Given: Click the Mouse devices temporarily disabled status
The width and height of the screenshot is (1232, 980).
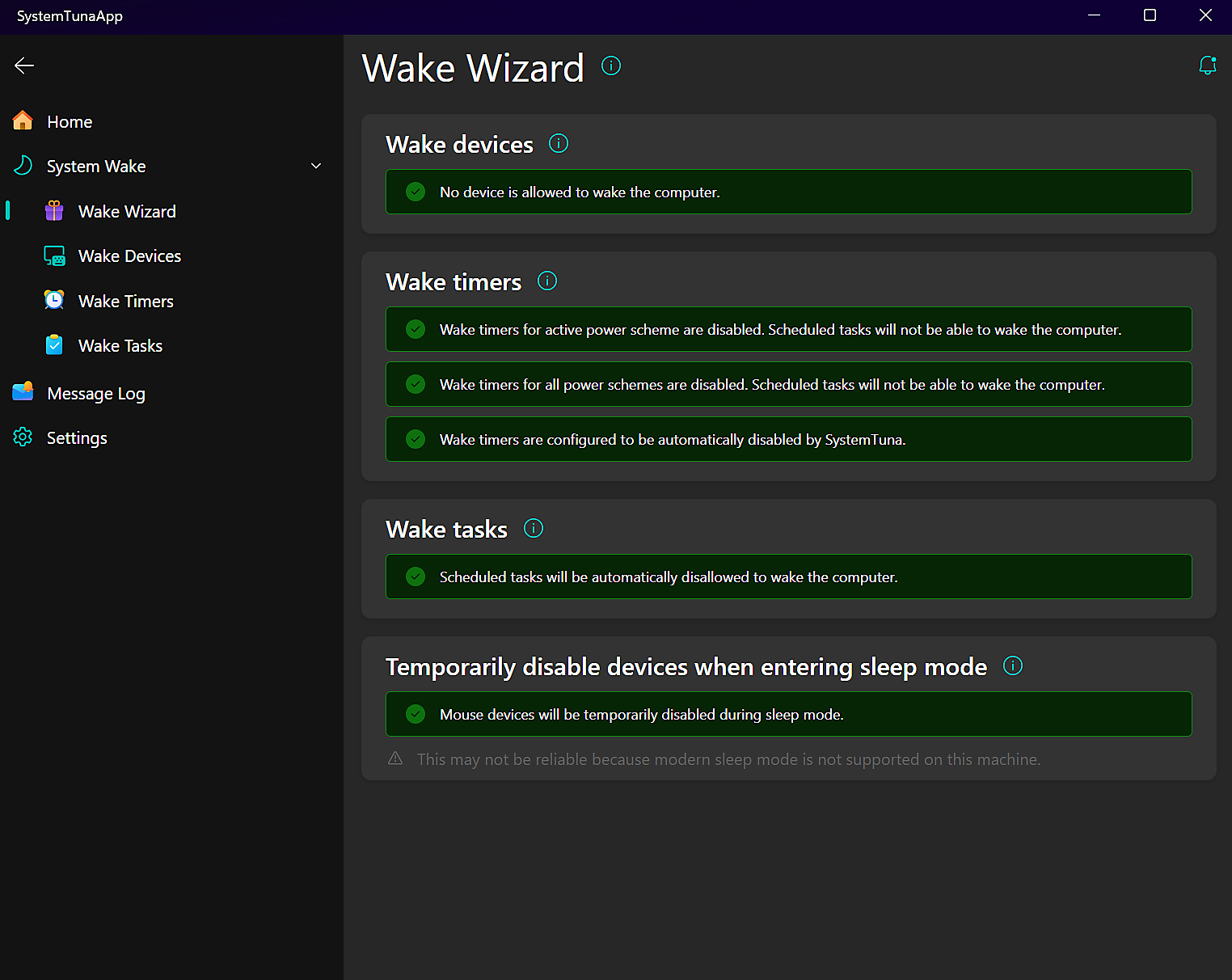Looking at the screenshot, I should [x=788, y=714].
